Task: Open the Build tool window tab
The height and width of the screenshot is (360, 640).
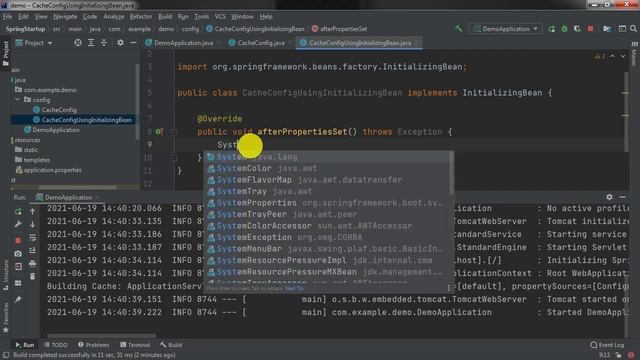Action: [x=171, y=345]
